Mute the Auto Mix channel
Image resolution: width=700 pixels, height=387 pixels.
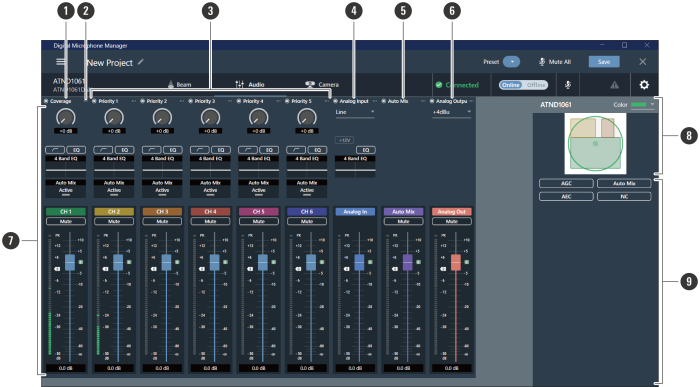click(403, 221)
